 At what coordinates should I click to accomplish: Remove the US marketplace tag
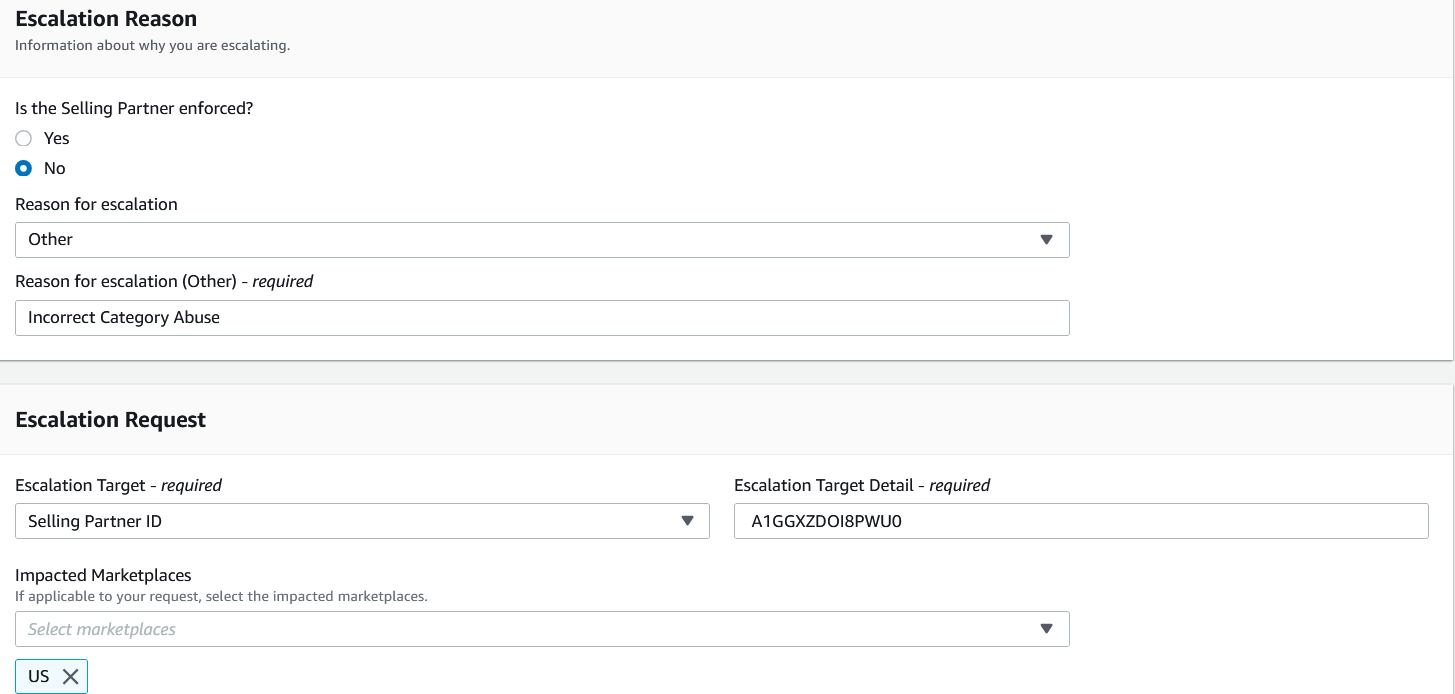pyautogui.click(x=70, y=677)
